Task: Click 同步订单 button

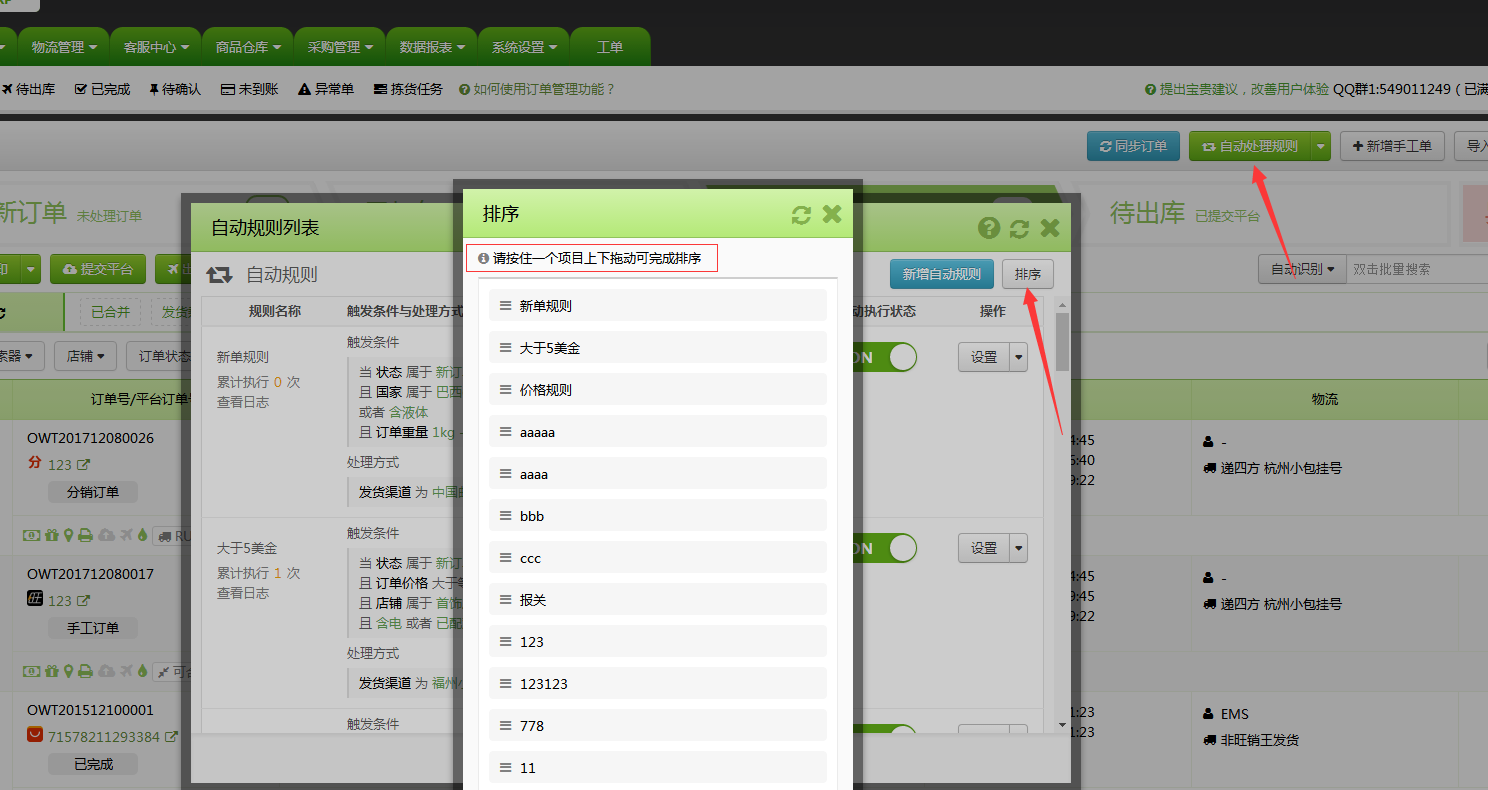Action: [1134, 146]
